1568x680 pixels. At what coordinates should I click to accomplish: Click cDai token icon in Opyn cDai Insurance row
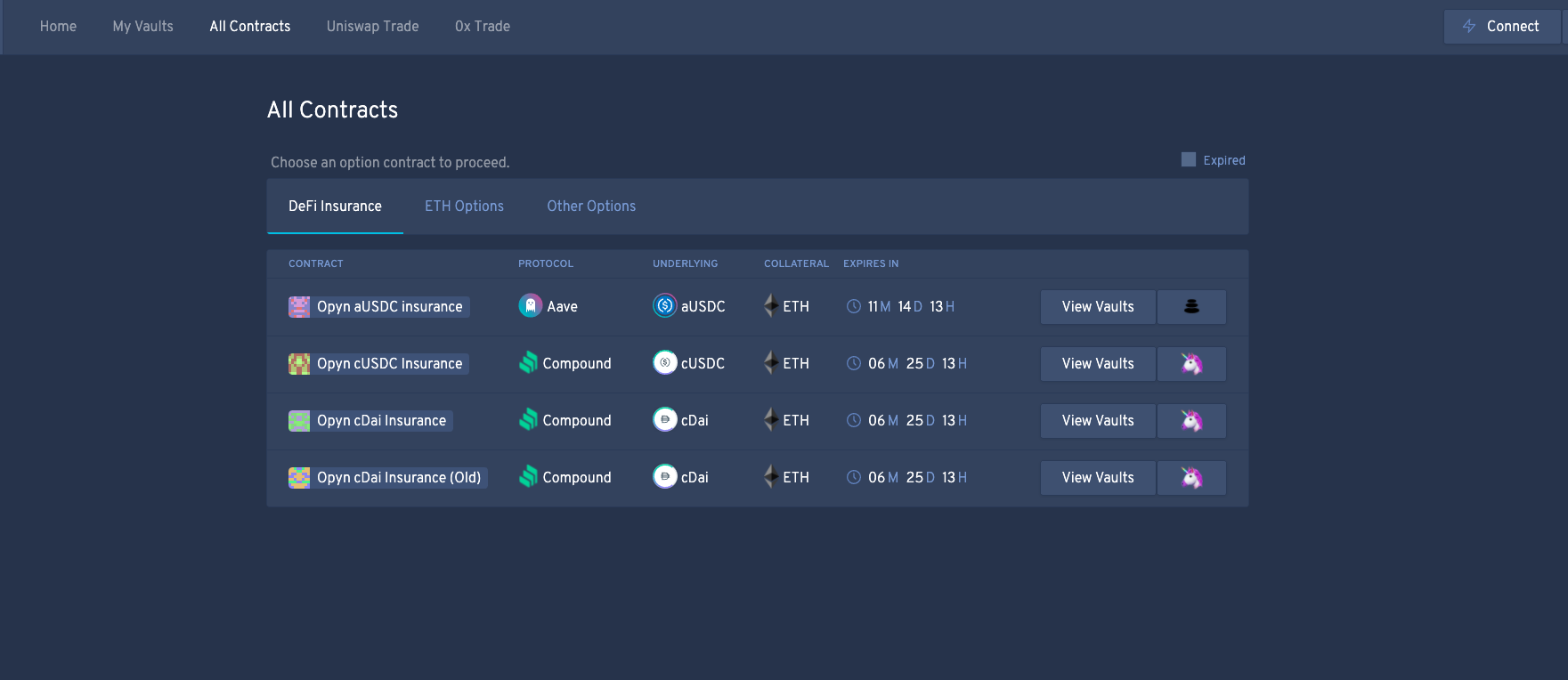(664, 420)
